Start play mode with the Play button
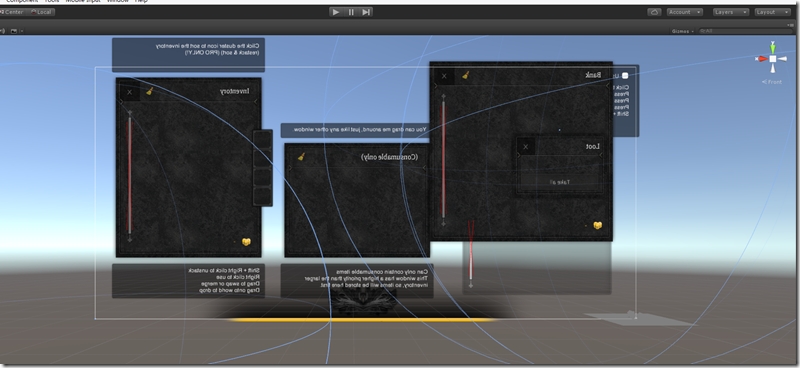The height and width of the screenshot is (368, 800). [336, 12]
